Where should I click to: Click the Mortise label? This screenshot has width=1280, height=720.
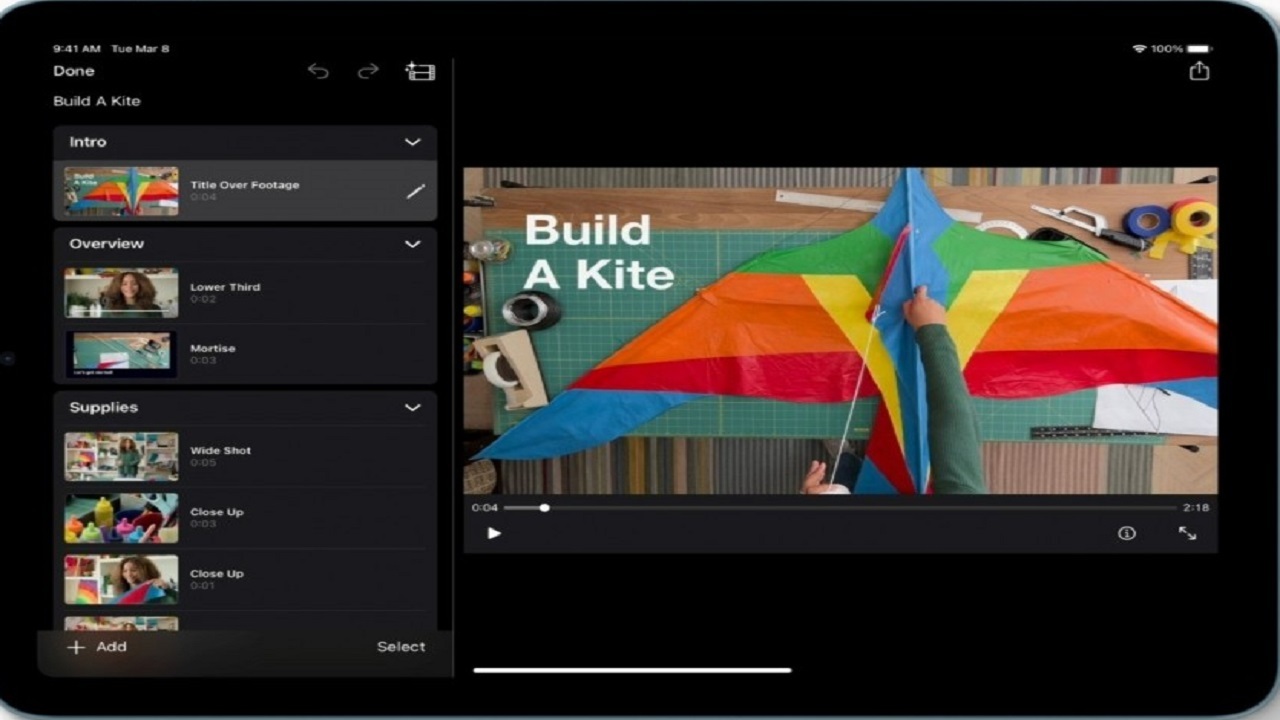pos(213,348)
